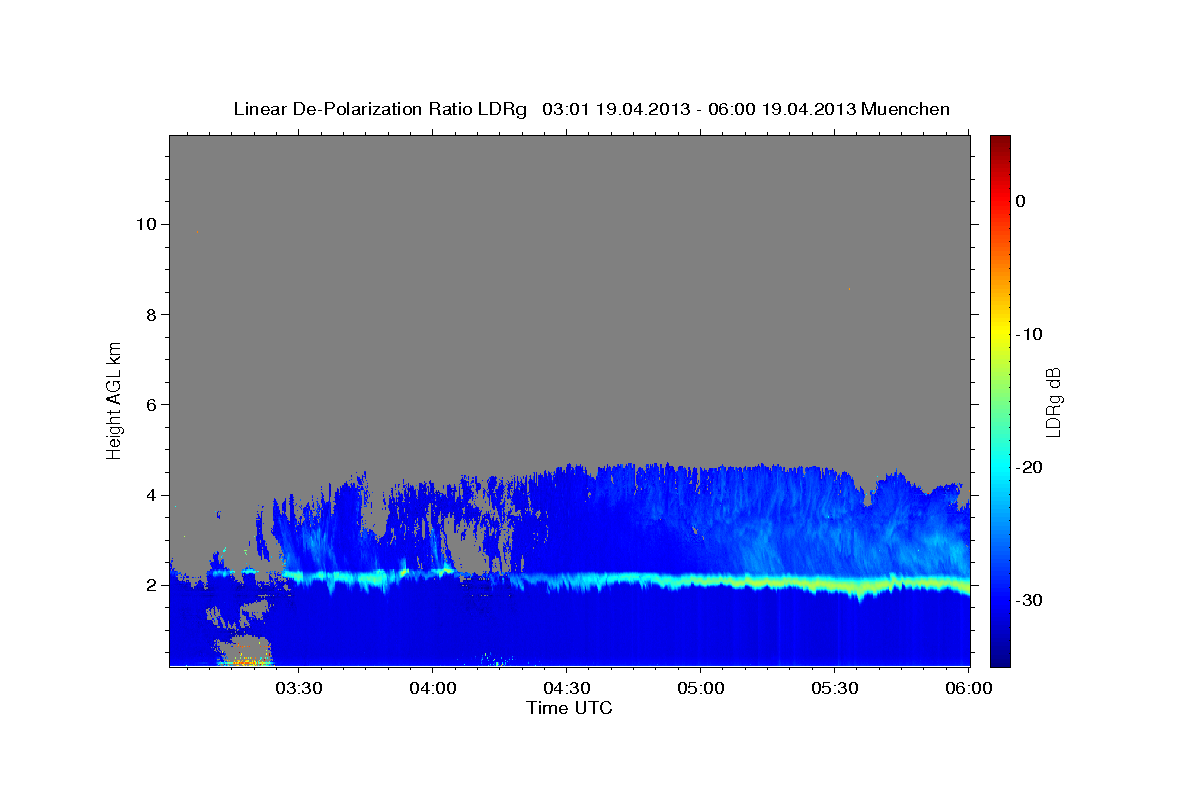Viewport: 1200px width, 800px height.
Task: Click the colorbar value -20
Action: pyautogui.click(x=1029, y=467)
